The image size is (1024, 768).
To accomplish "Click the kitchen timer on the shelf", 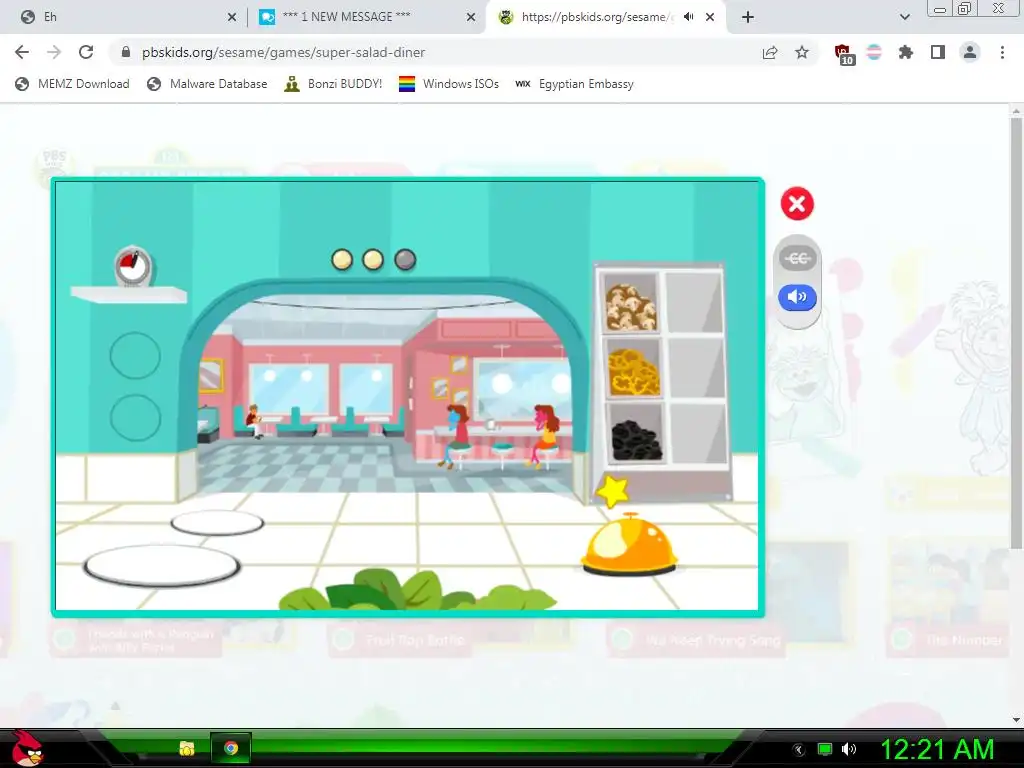I will [x=133, y=266].
